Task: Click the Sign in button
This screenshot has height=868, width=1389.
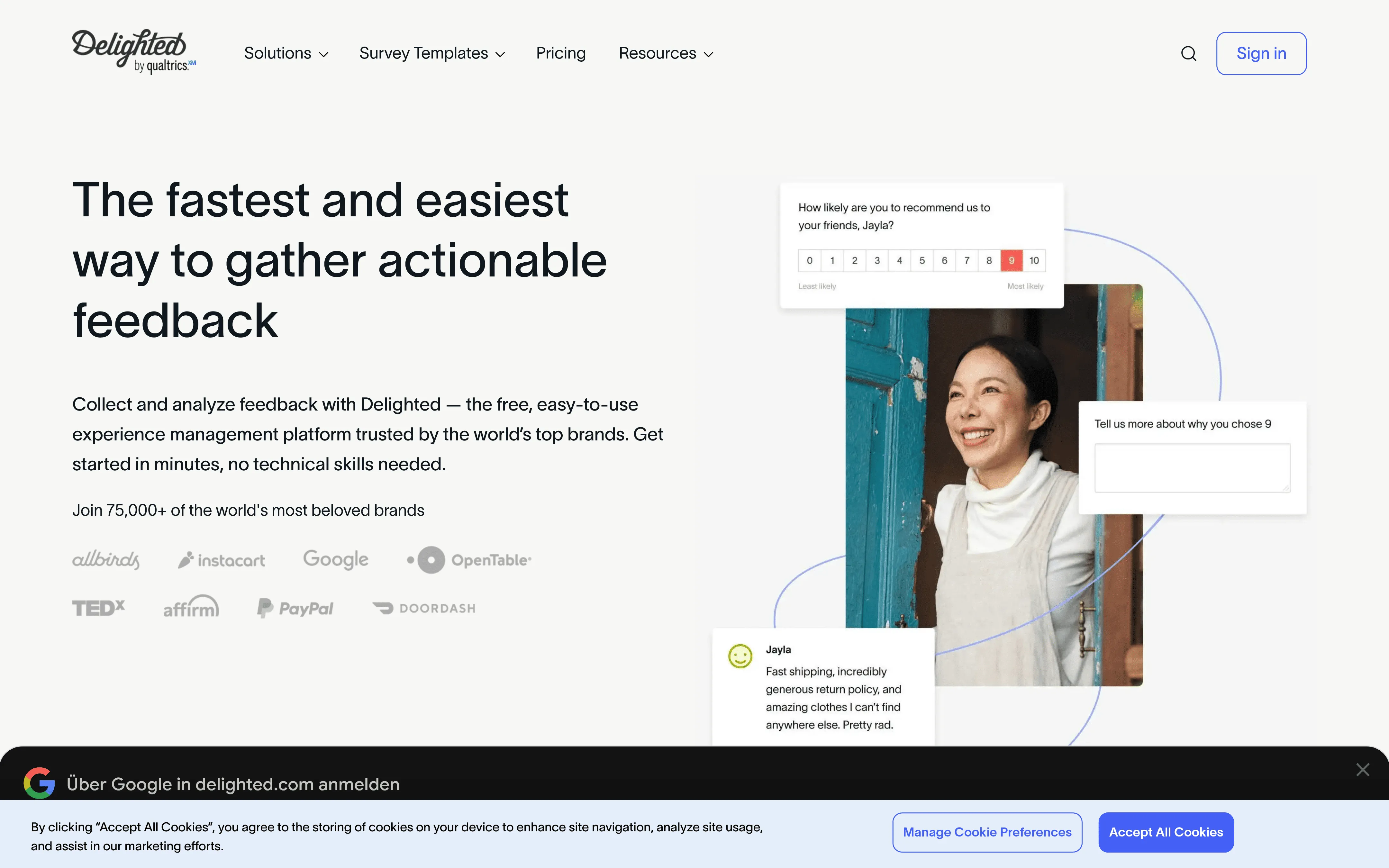Action: (1260, 53)
